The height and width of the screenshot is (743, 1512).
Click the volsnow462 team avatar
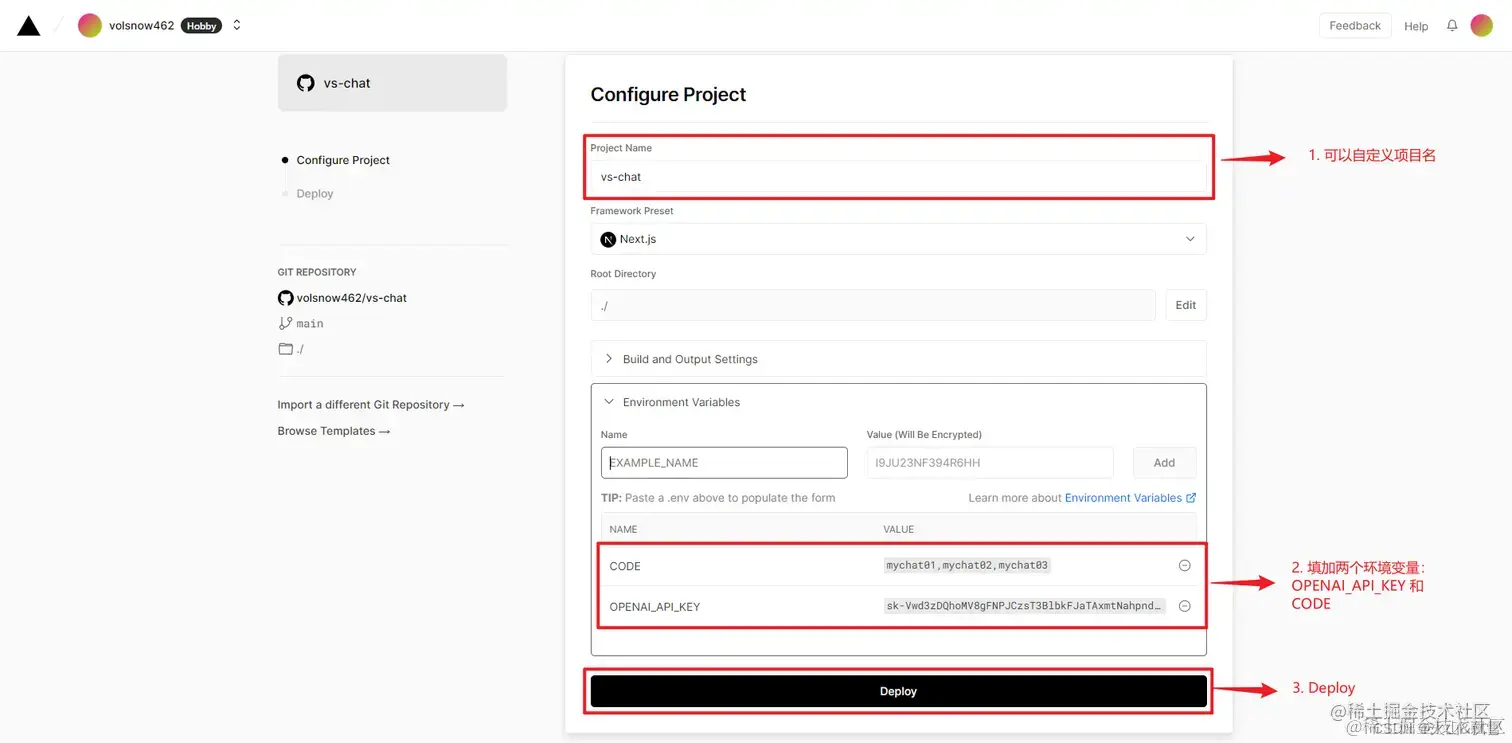point(90,26)
